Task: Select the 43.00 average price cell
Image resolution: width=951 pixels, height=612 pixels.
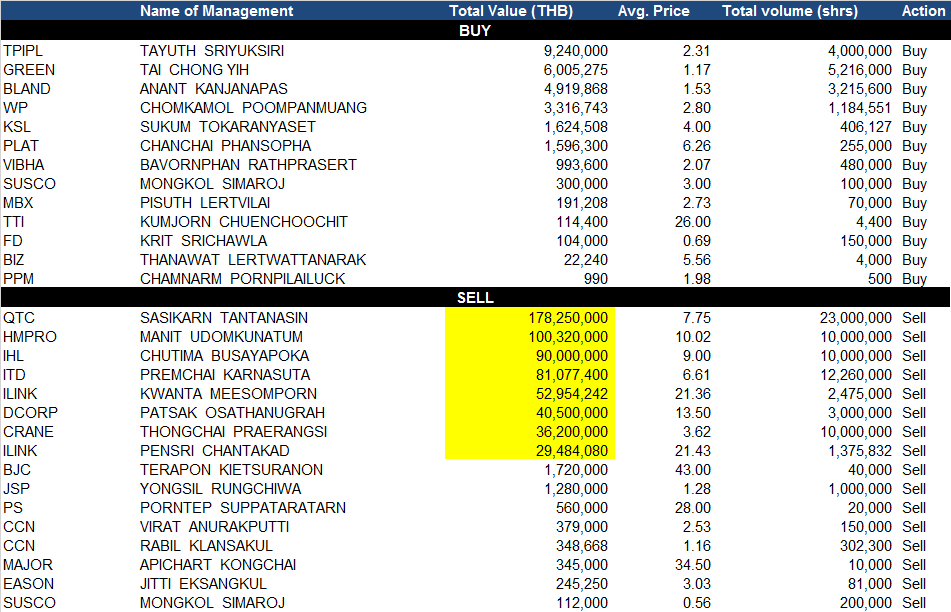Action: 693,469
